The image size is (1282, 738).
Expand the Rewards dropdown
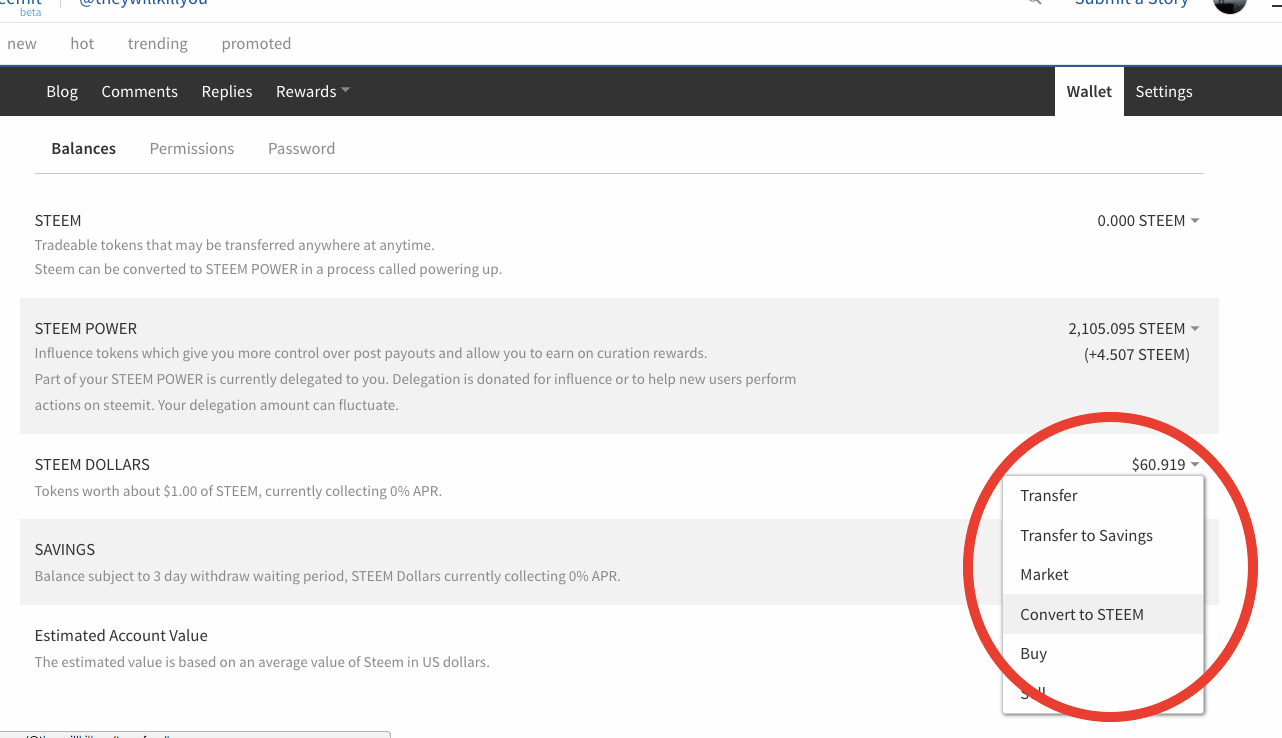coord(313,91)
